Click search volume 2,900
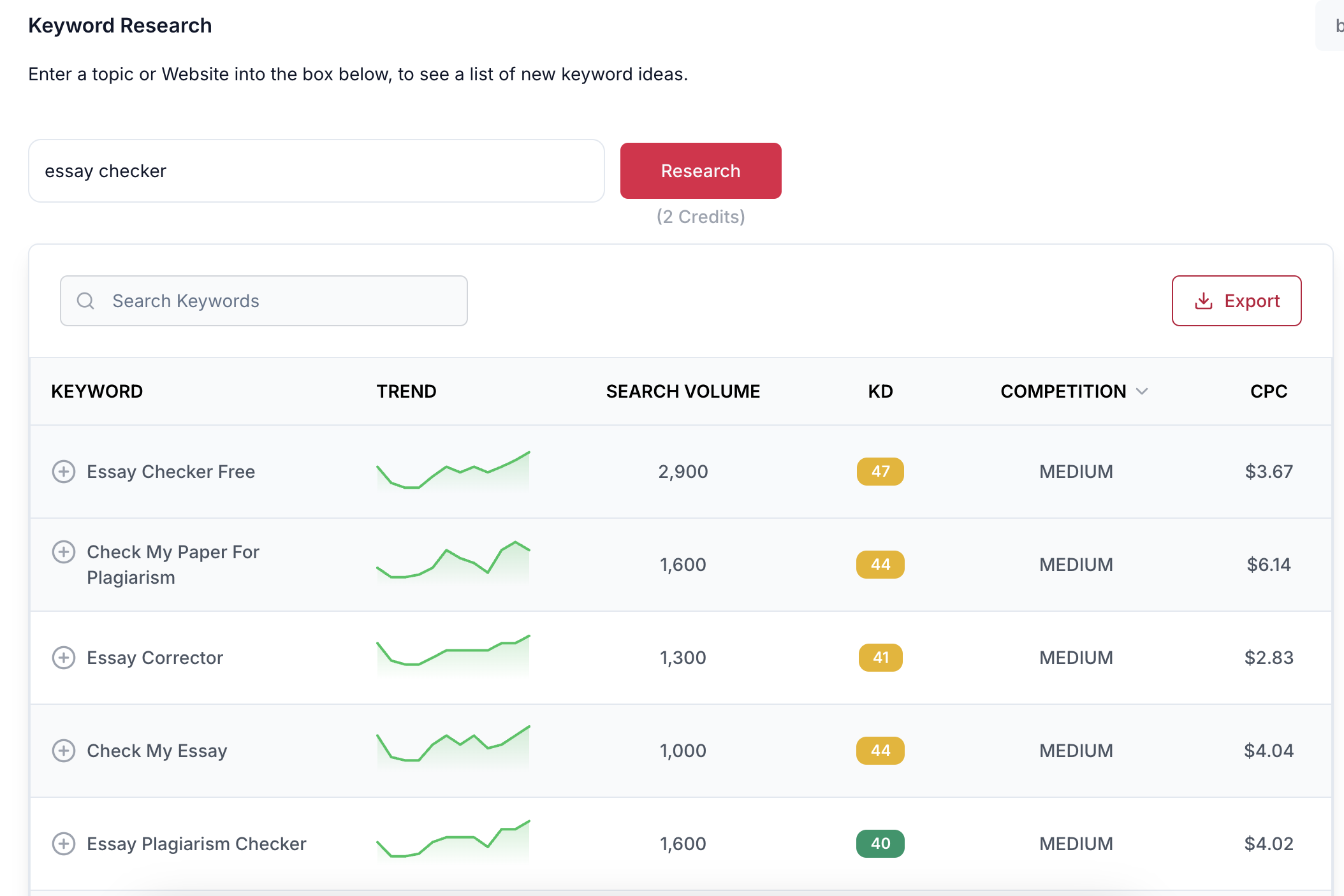The width and height of the screenshot is (1344, 896). [x=683, y=472]
